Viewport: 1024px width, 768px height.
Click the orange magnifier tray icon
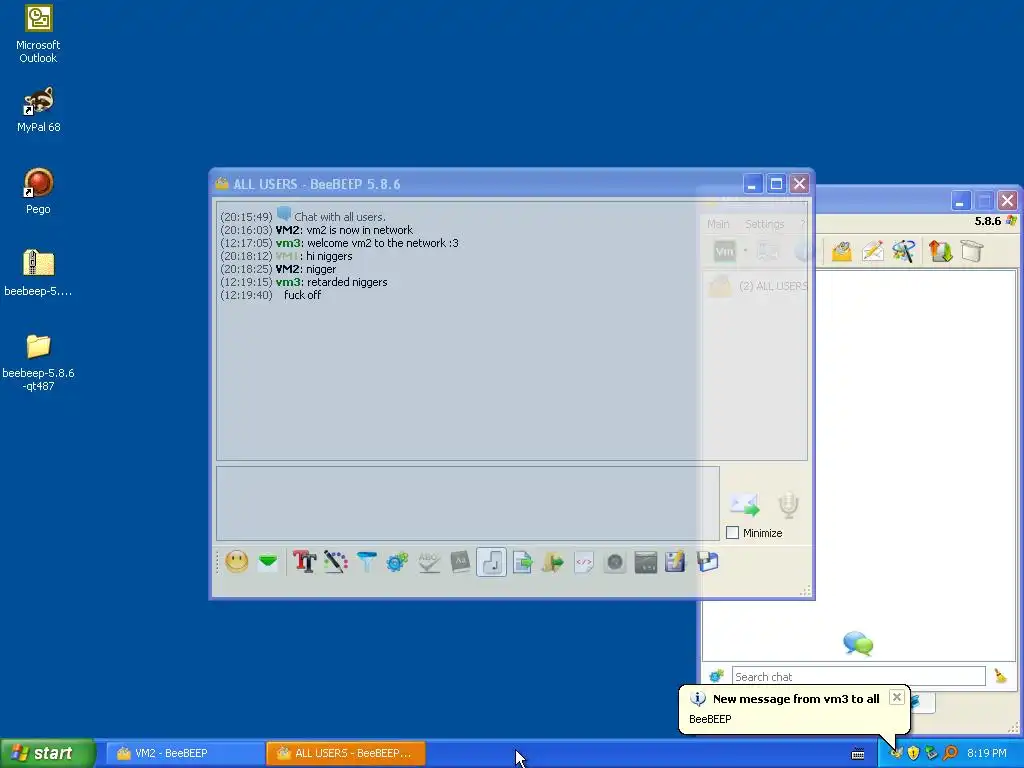(950, 753)
